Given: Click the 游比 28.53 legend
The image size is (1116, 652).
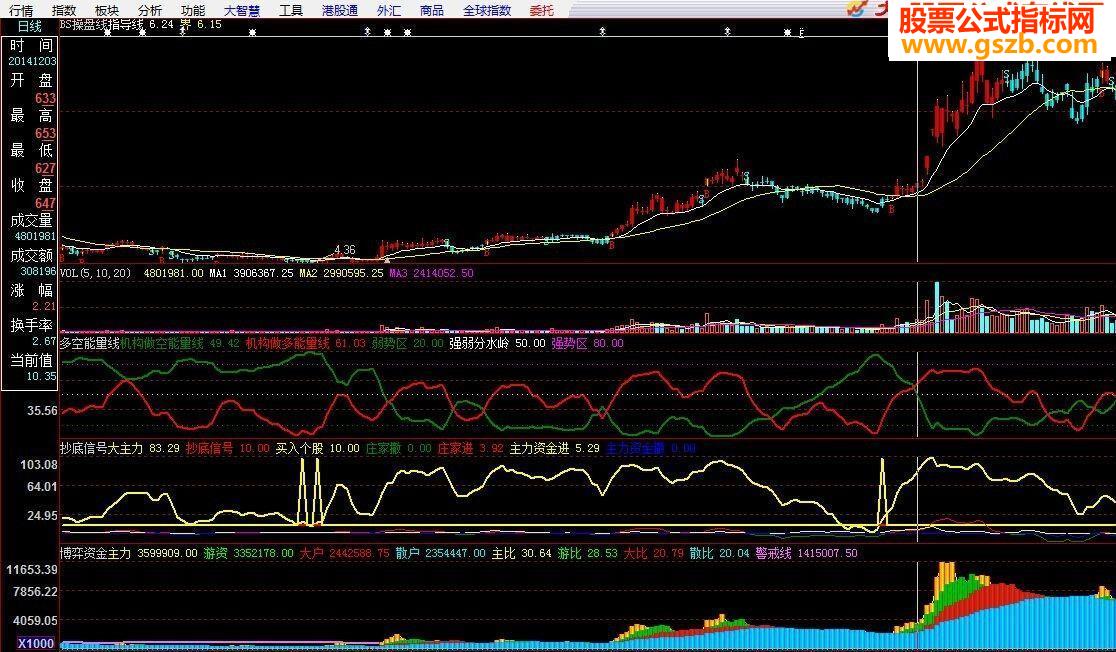Looking at the screenshot, I should (x=587, y=553).
